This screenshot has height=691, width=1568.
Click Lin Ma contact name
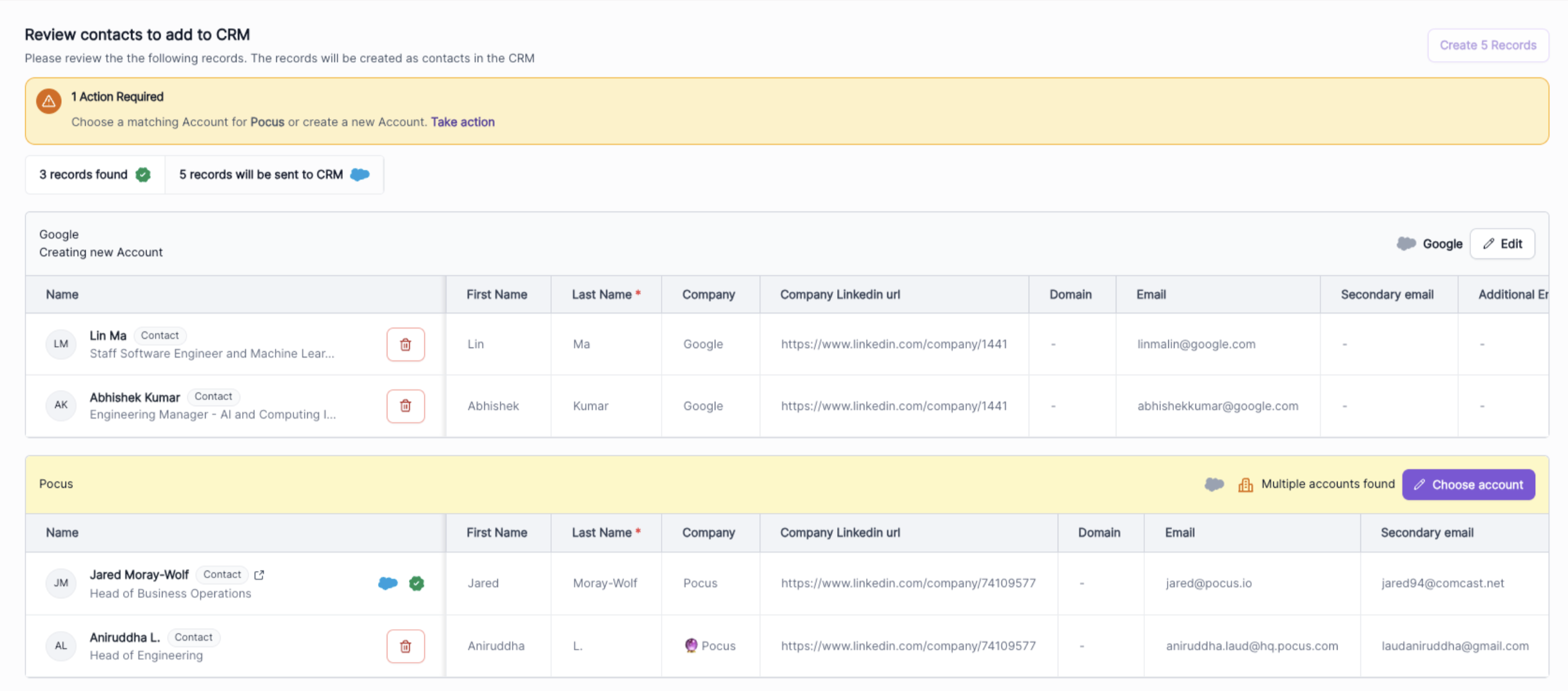tap(107, 336)
